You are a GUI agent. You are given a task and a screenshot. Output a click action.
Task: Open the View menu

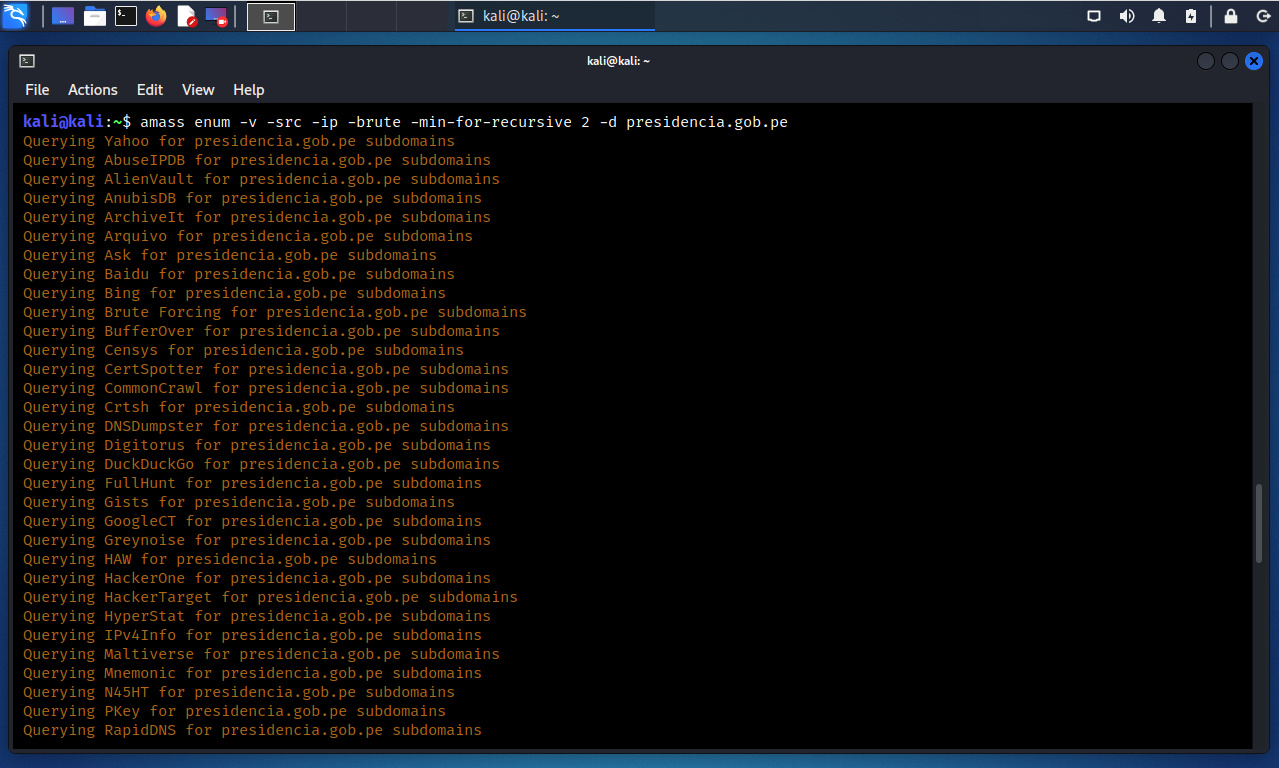[x=198, y=90]
